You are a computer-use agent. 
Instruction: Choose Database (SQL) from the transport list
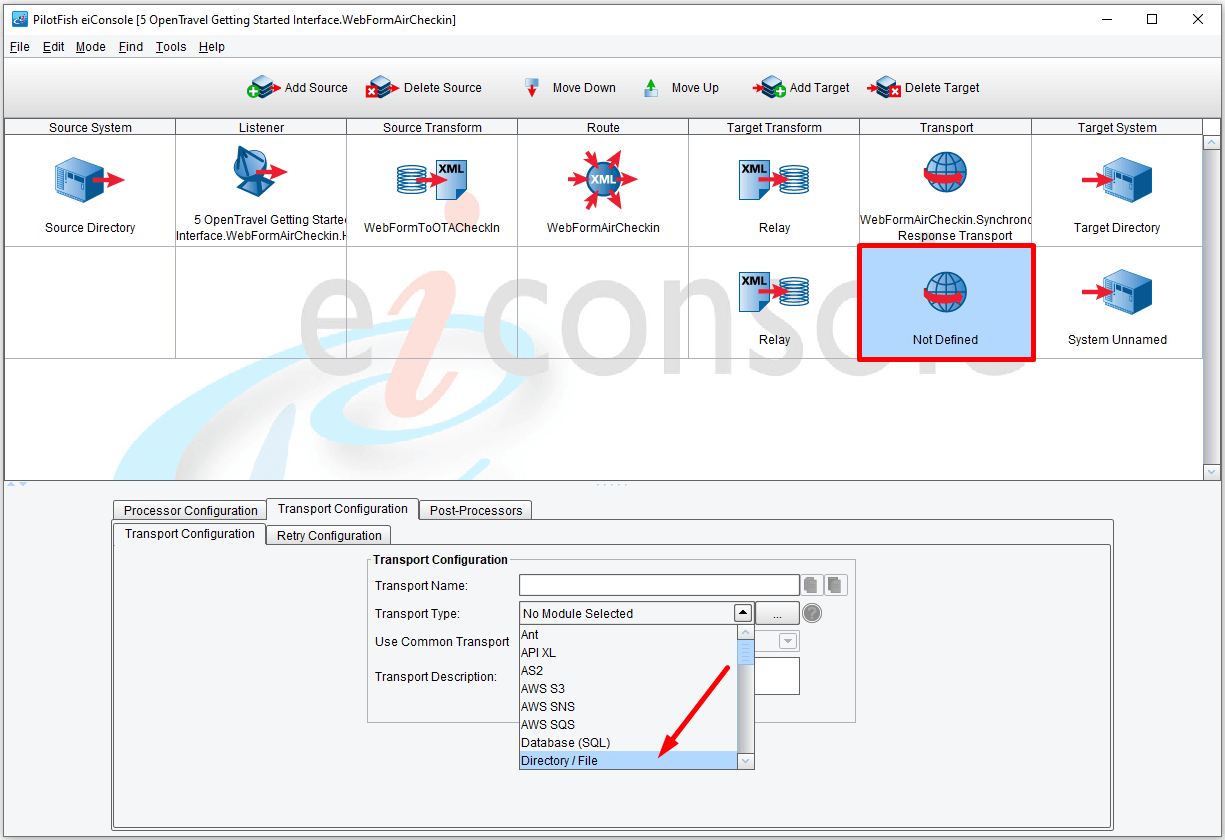[x=628, y=742]
